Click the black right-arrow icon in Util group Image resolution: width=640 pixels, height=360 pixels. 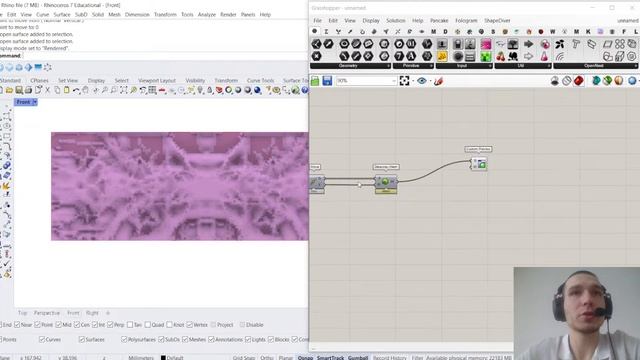pyautogui.click(x=529, y=44)
